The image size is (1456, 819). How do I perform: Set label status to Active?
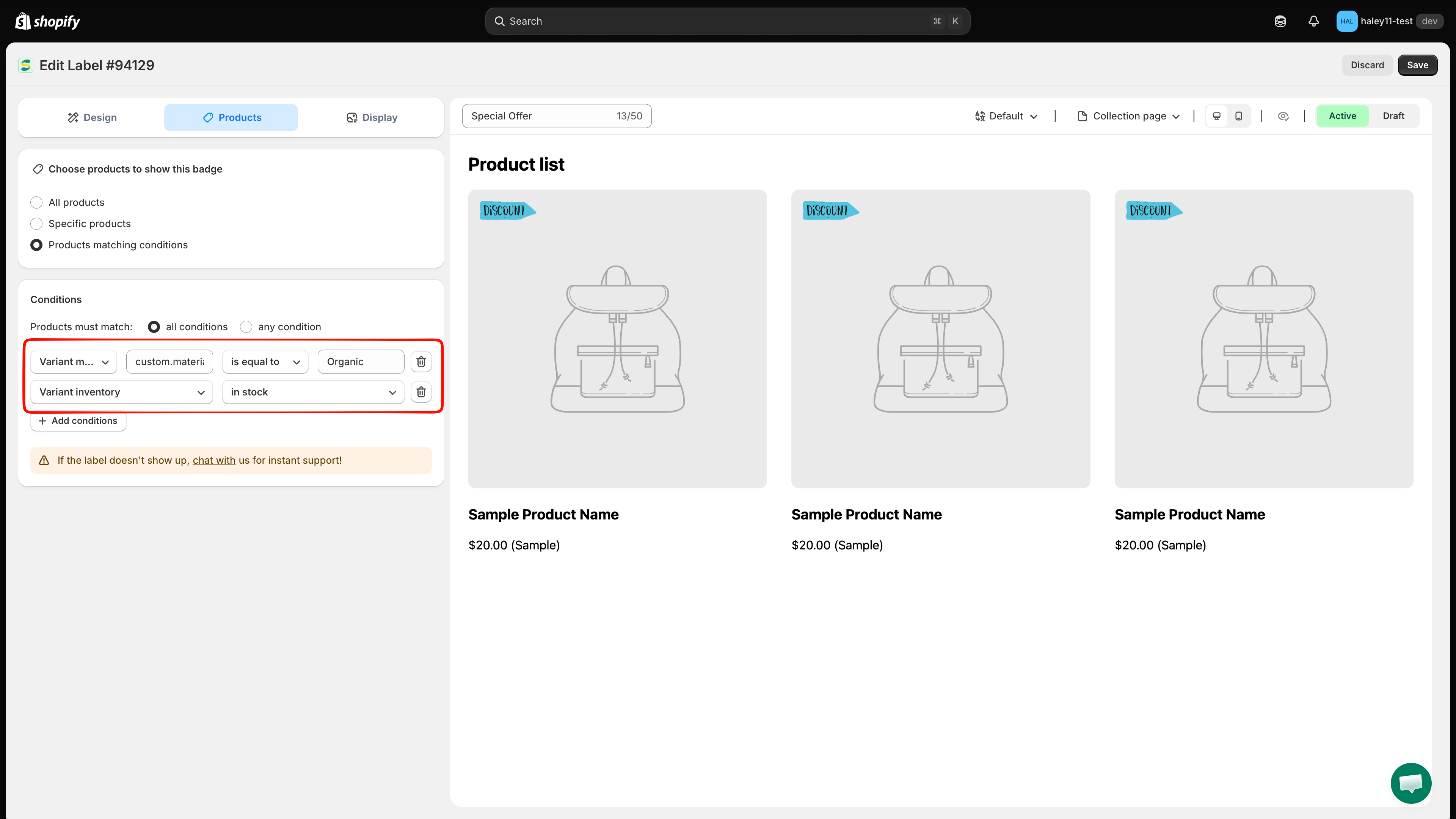[x=1342, y=116]
